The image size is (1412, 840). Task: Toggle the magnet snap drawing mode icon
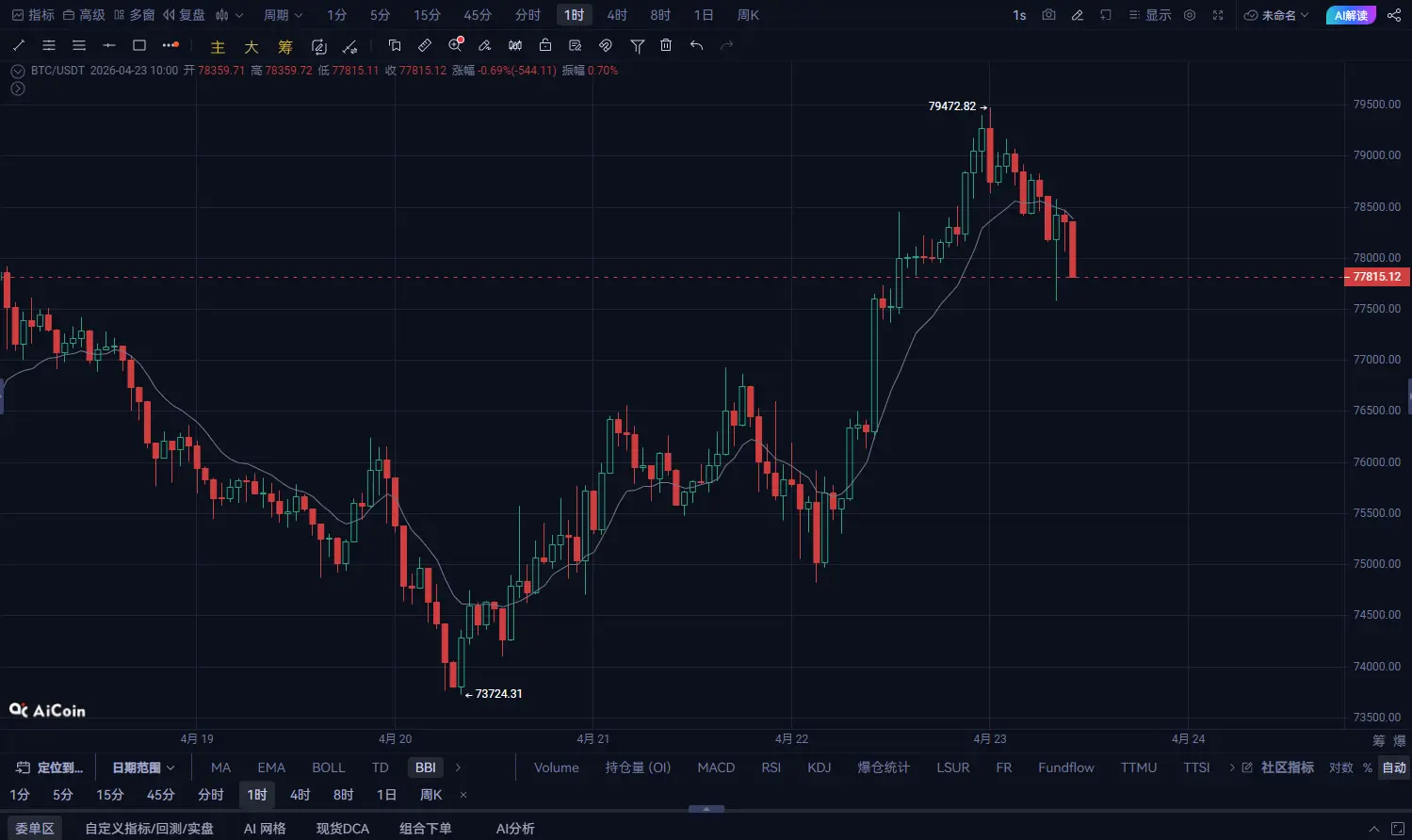tap(606, 45)
